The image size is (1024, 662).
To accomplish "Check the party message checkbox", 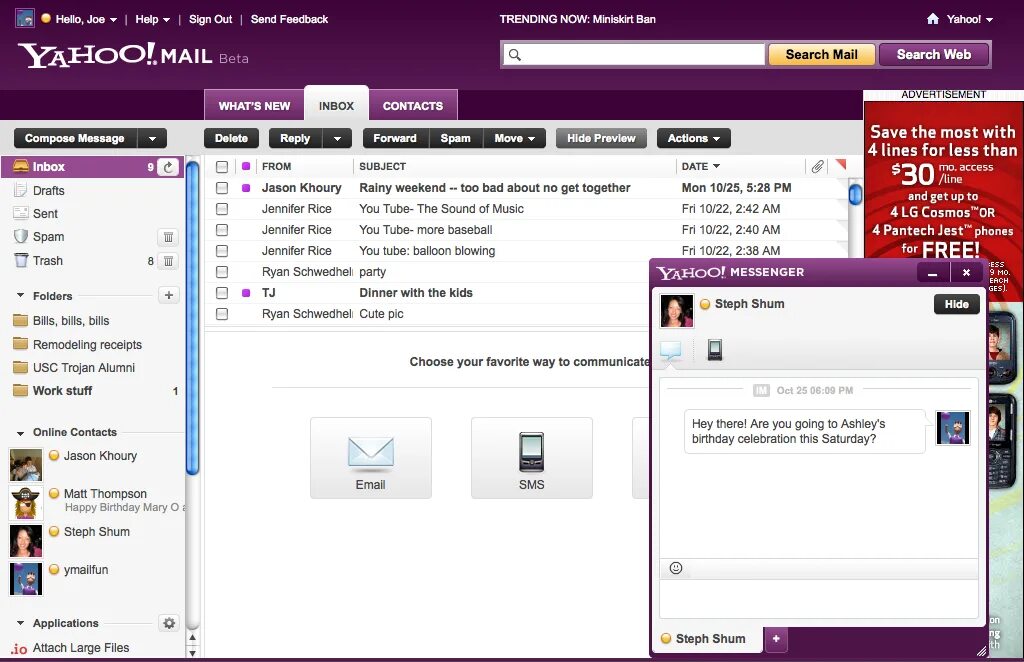I will click(222, 272).
